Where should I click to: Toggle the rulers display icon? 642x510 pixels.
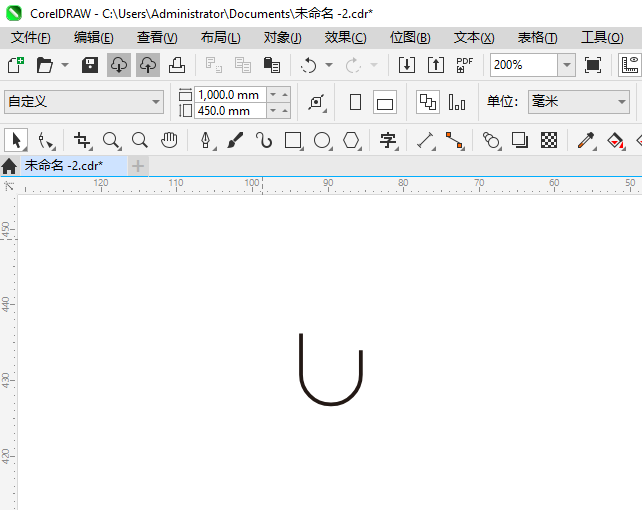click(x=630, y=65)
